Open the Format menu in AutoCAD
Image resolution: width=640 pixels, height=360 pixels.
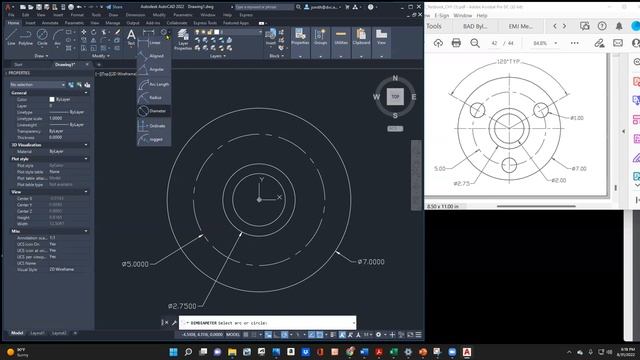coord(77,15)
